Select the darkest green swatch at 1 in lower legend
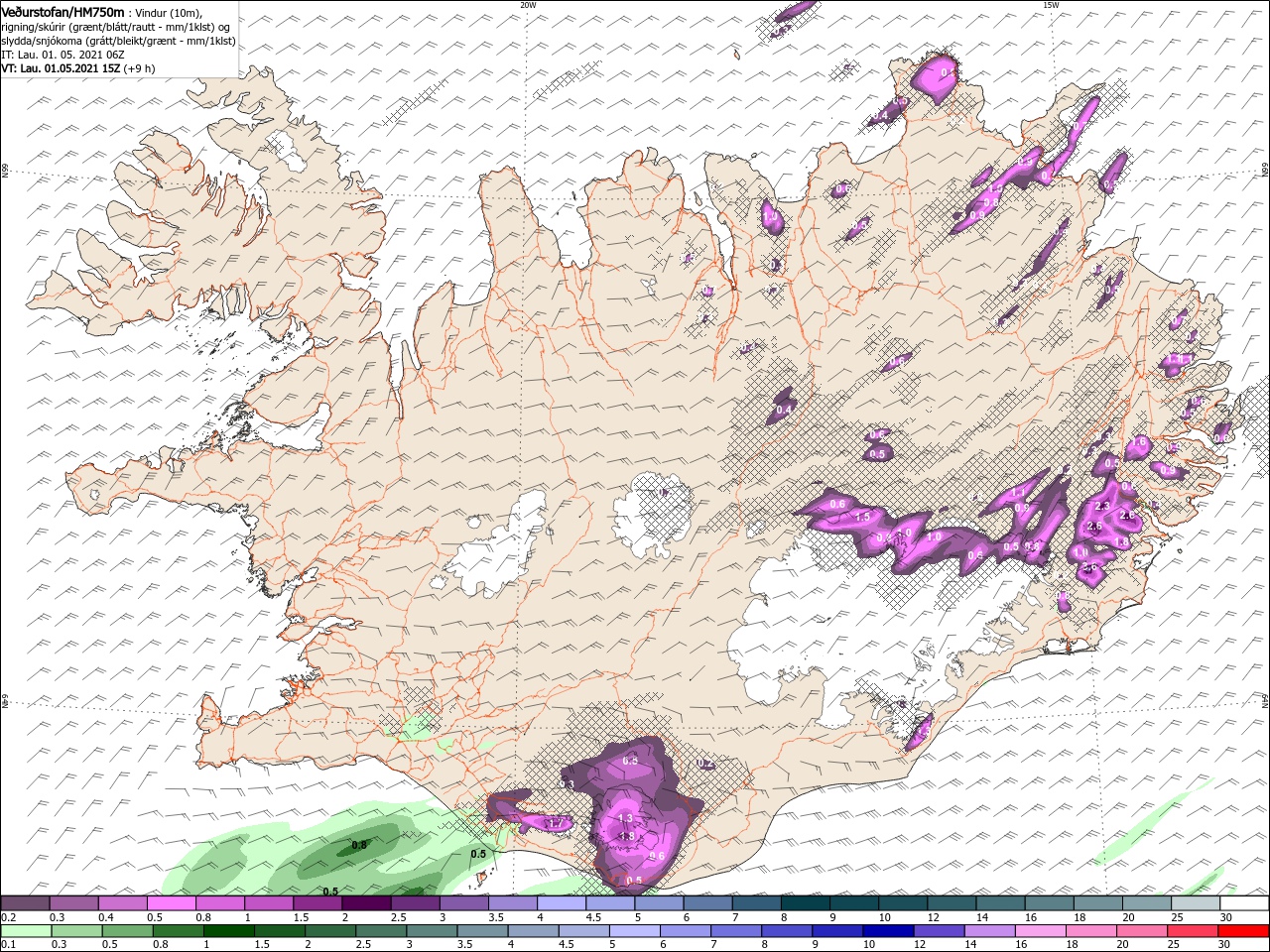Viewport: 1270px width, 952px height. [228, 931]
